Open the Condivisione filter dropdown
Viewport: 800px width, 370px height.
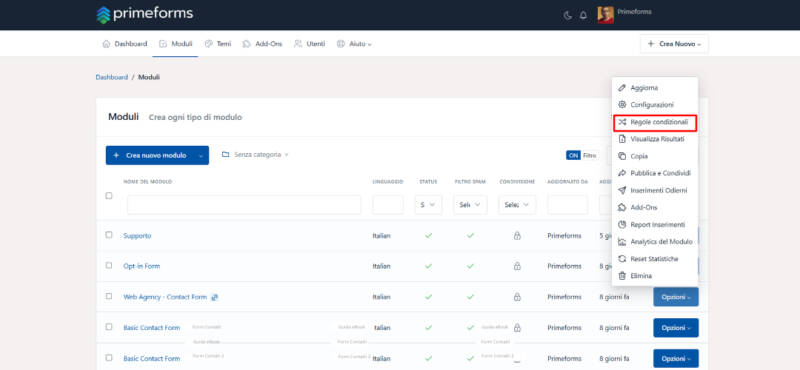point(517,205)
